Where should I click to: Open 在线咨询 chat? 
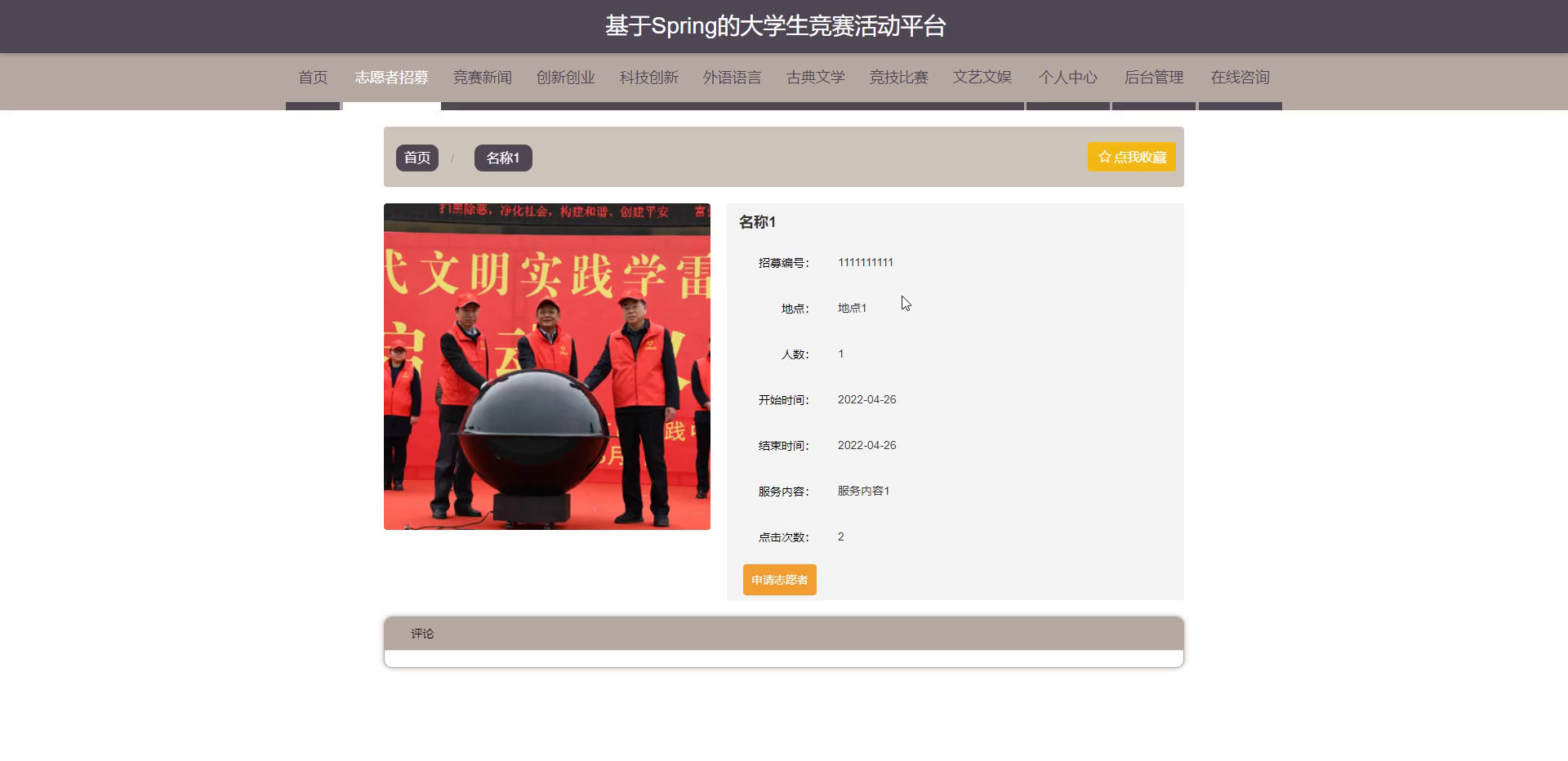pyautogui.click(x=1241, y=78)
